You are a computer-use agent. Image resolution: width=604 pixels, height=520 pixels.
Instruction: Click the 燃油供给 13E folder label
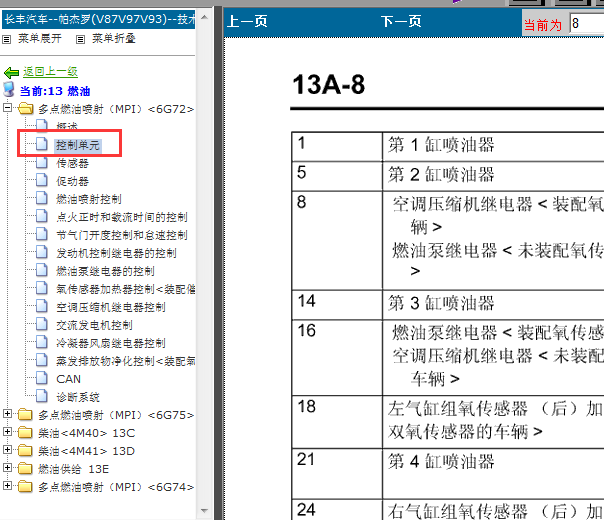pos(73,469)
